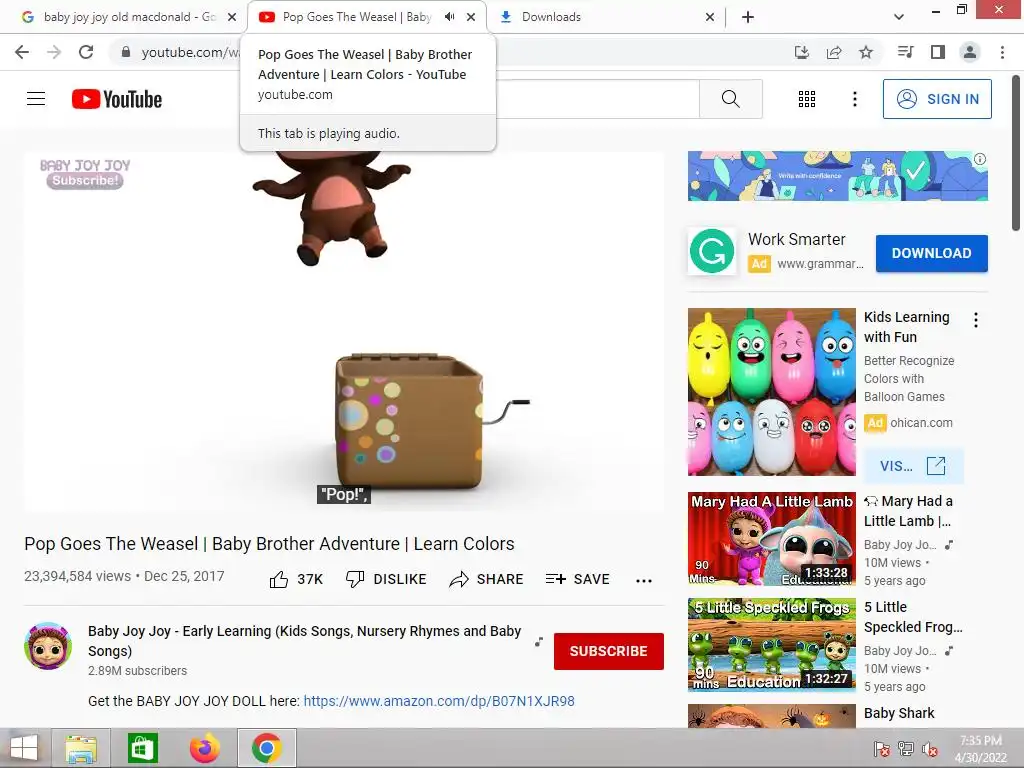Open the Chrome profile avatar

[x=970, y=52]
